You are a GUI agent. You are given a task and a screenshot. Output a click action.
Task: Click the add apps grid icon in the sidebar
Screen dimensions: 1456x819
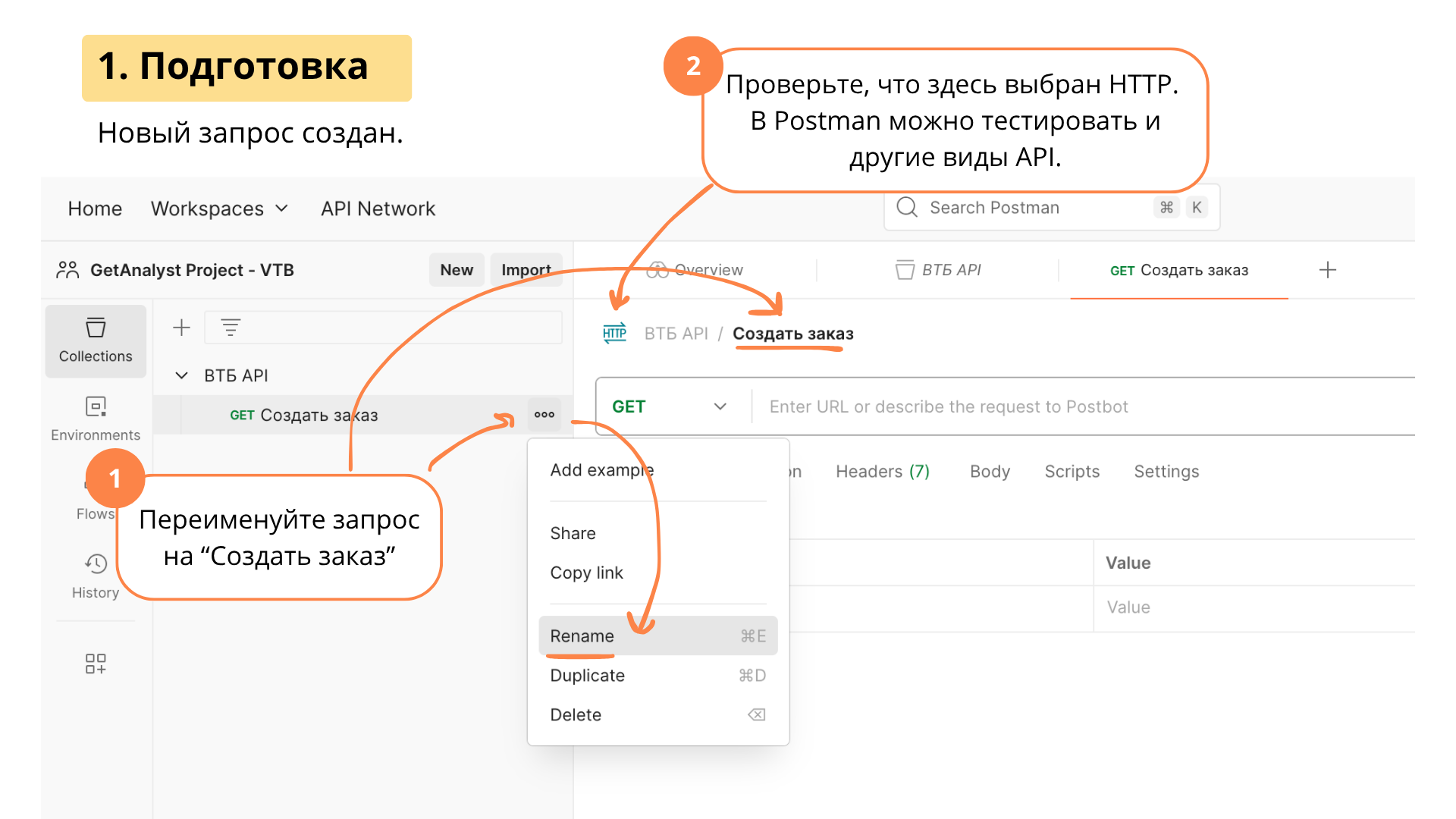96,664
